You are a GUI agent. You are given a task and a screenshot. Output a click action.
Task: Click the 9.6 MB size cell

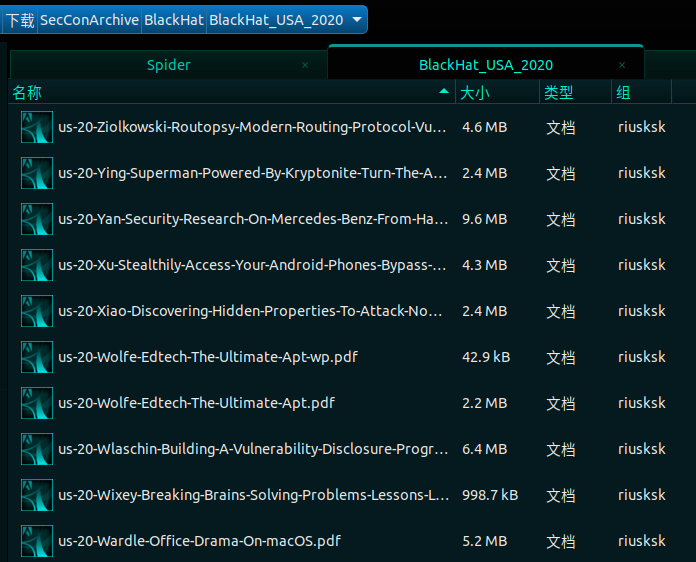[484, 219]
